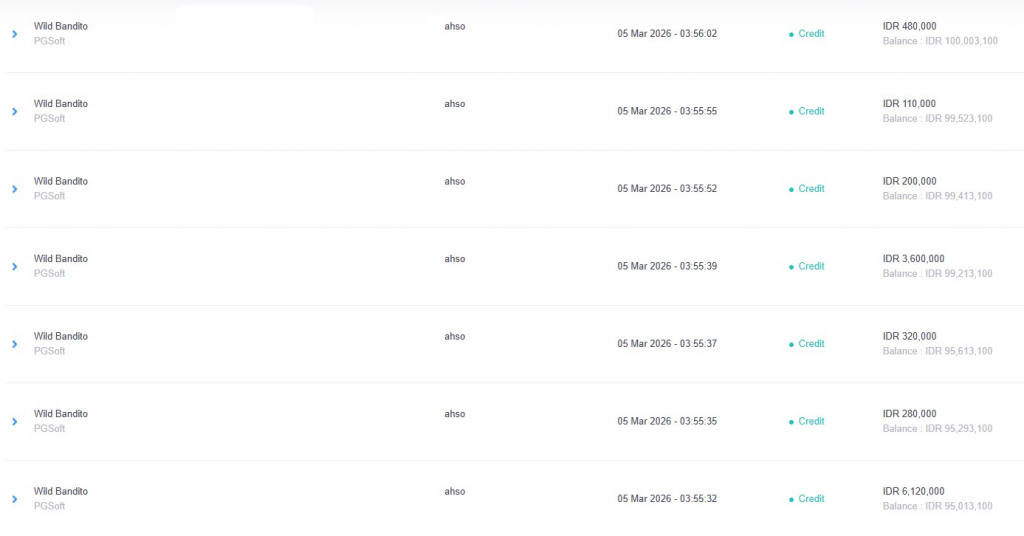Expand the 03:55:35 transaction row chevron
This screenshot has width=1024, height=536.
pyautogui.click(x=14, y=421)
